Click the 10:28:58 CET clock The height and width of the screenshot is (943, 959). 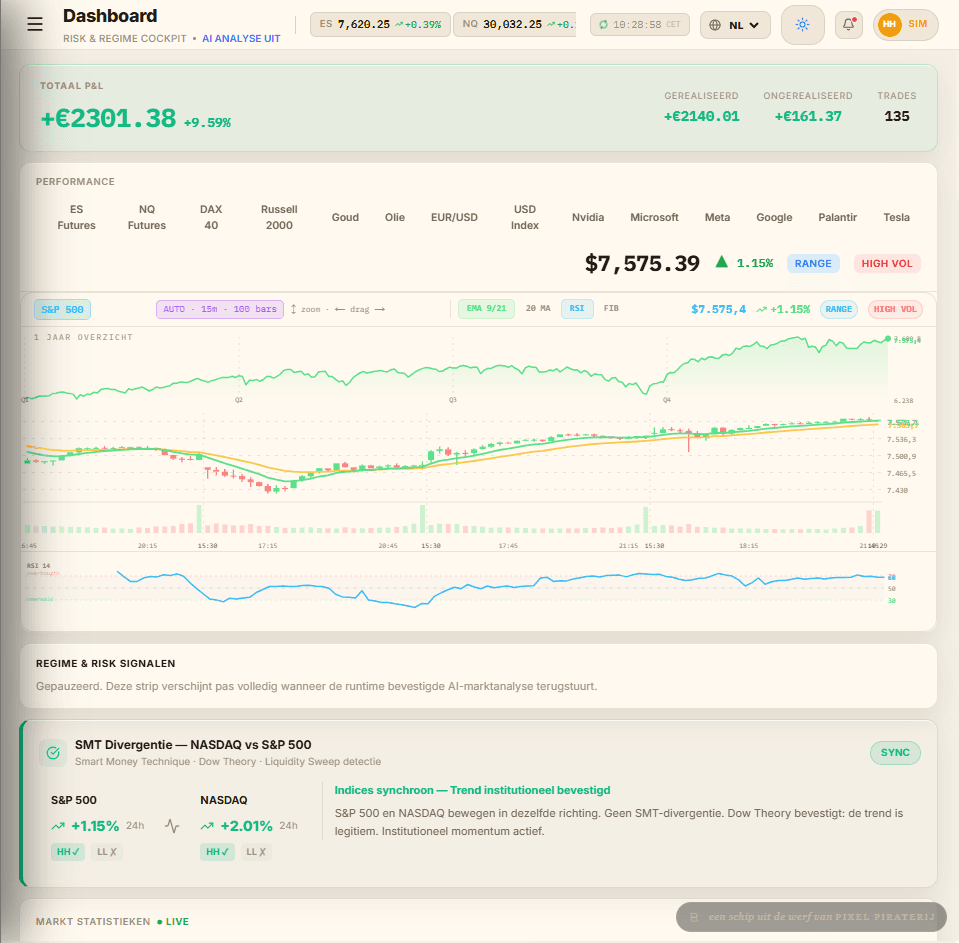coord(640,24)
